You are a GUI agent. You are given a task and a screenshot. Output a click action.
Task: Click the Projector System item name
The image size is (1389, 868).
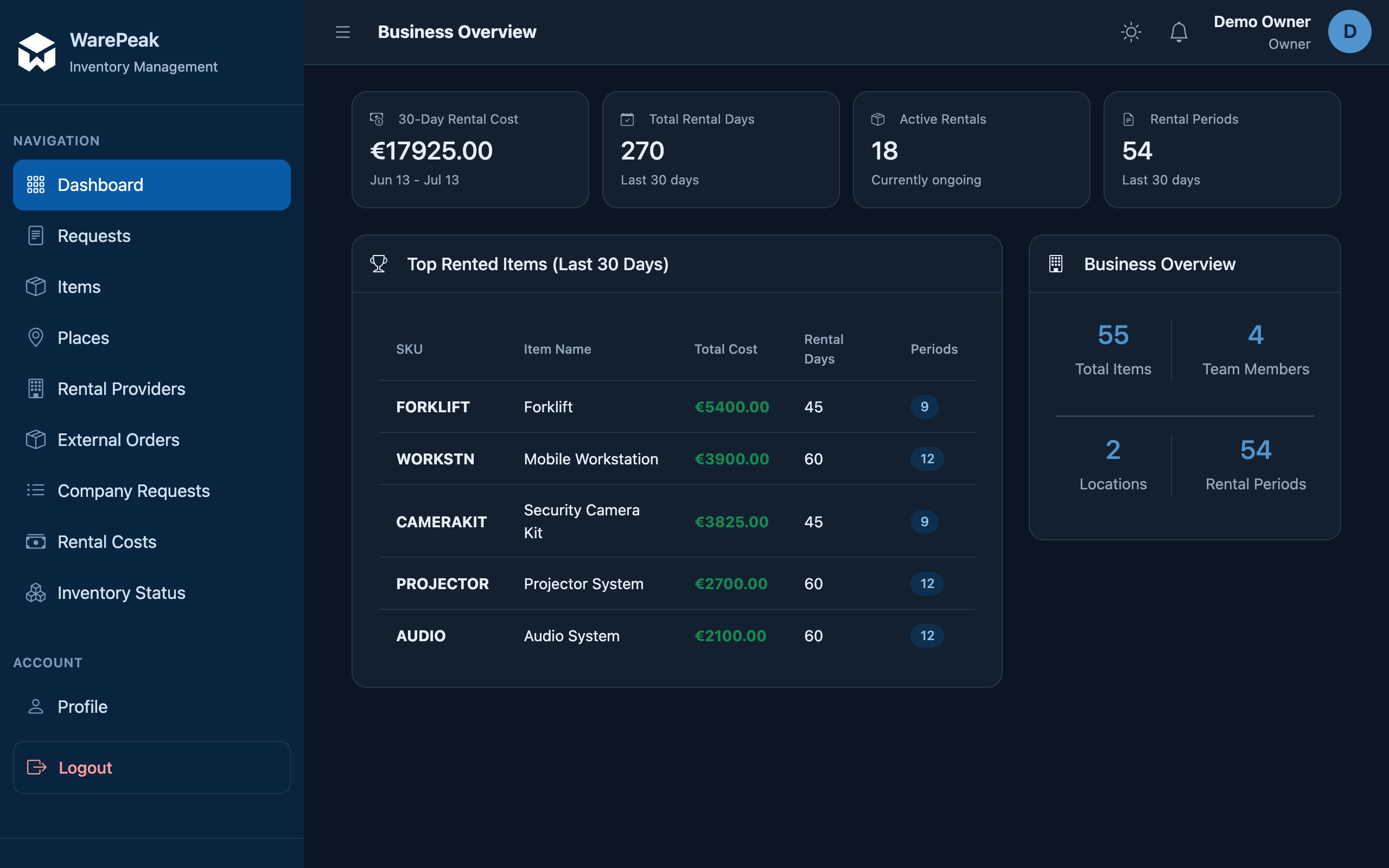(x=583, y=583)
